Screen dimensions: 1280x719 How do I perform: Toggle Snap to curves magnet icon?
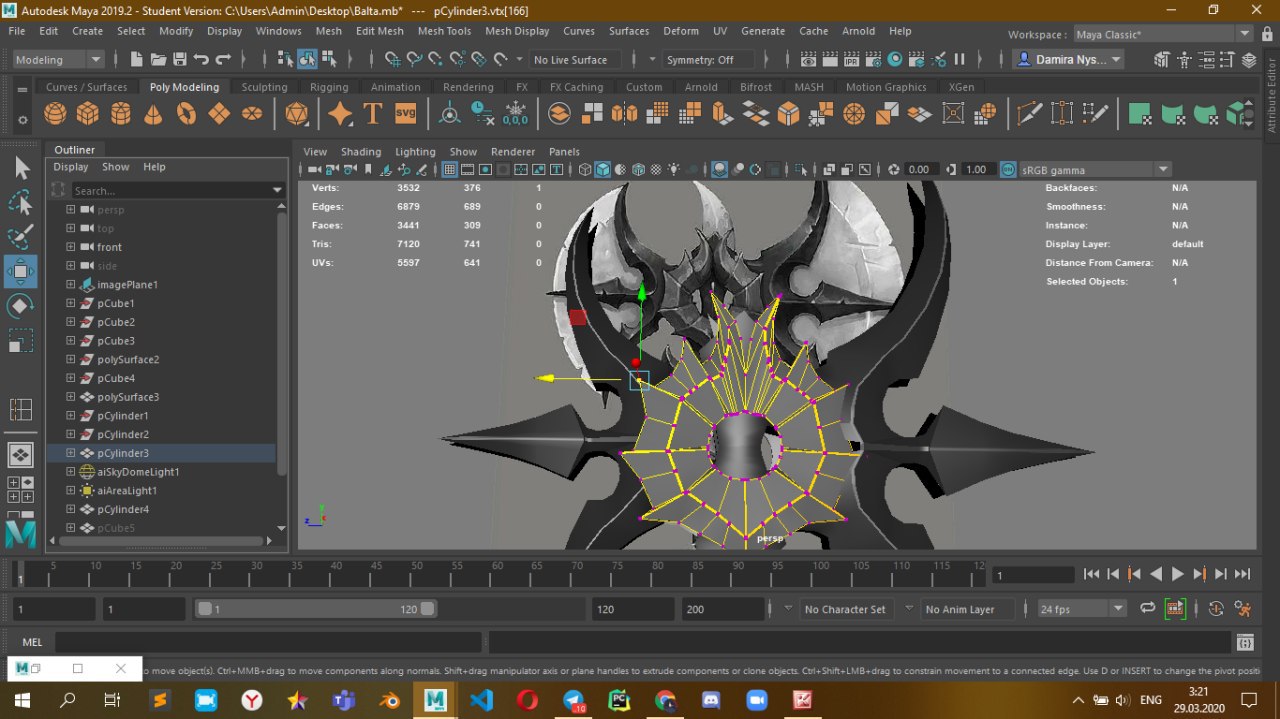(x=414, y=60)
